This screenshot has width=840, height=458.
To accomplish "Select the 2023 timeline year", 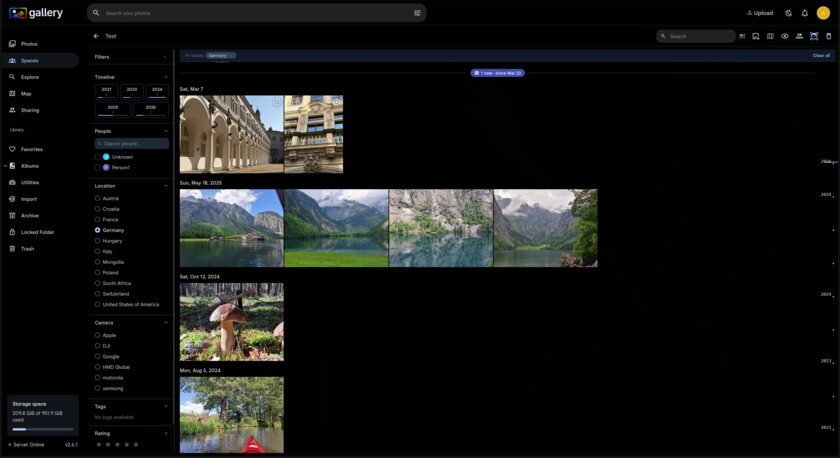I will click(132, 92).
